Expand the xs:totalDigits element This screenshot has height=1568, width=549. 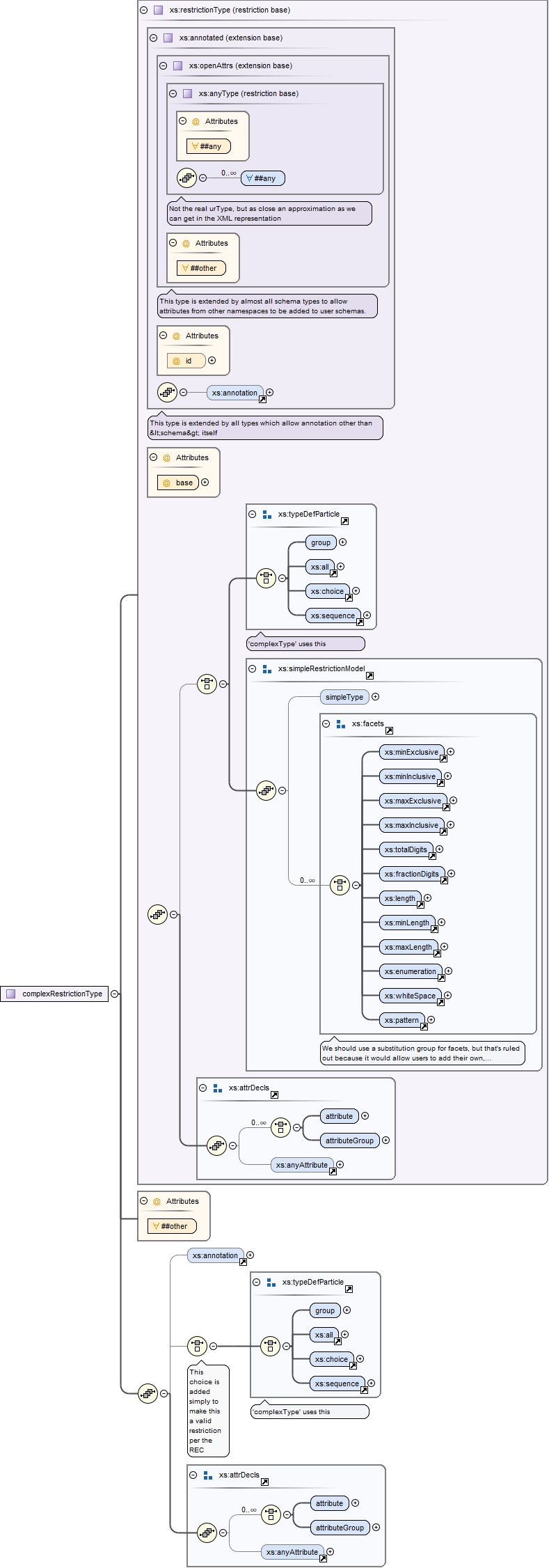[440, 849]
